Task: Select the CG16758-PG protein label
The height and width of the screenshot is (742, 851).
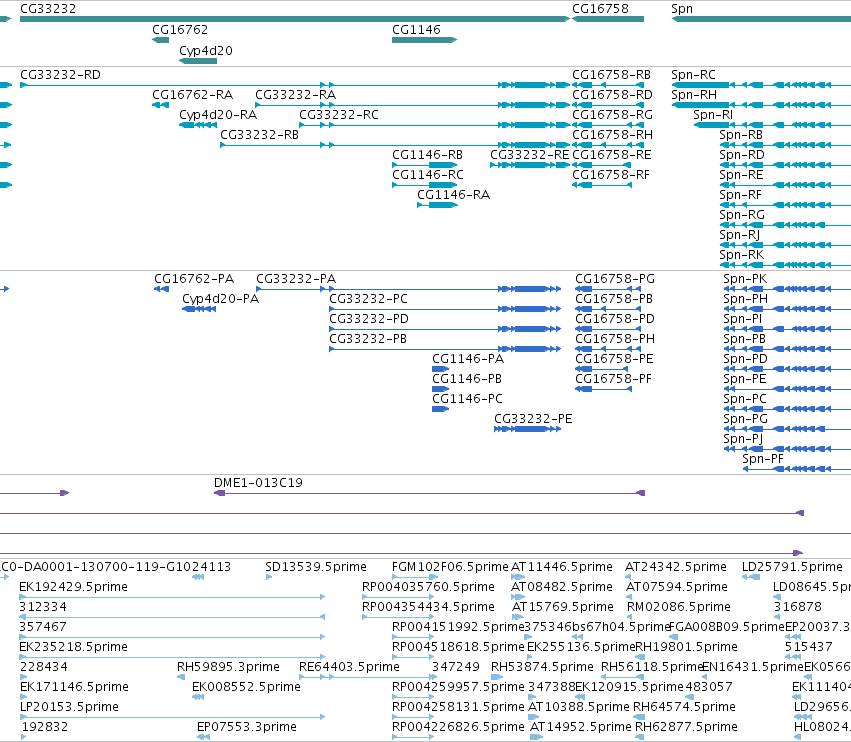Action: click(615, 278)
